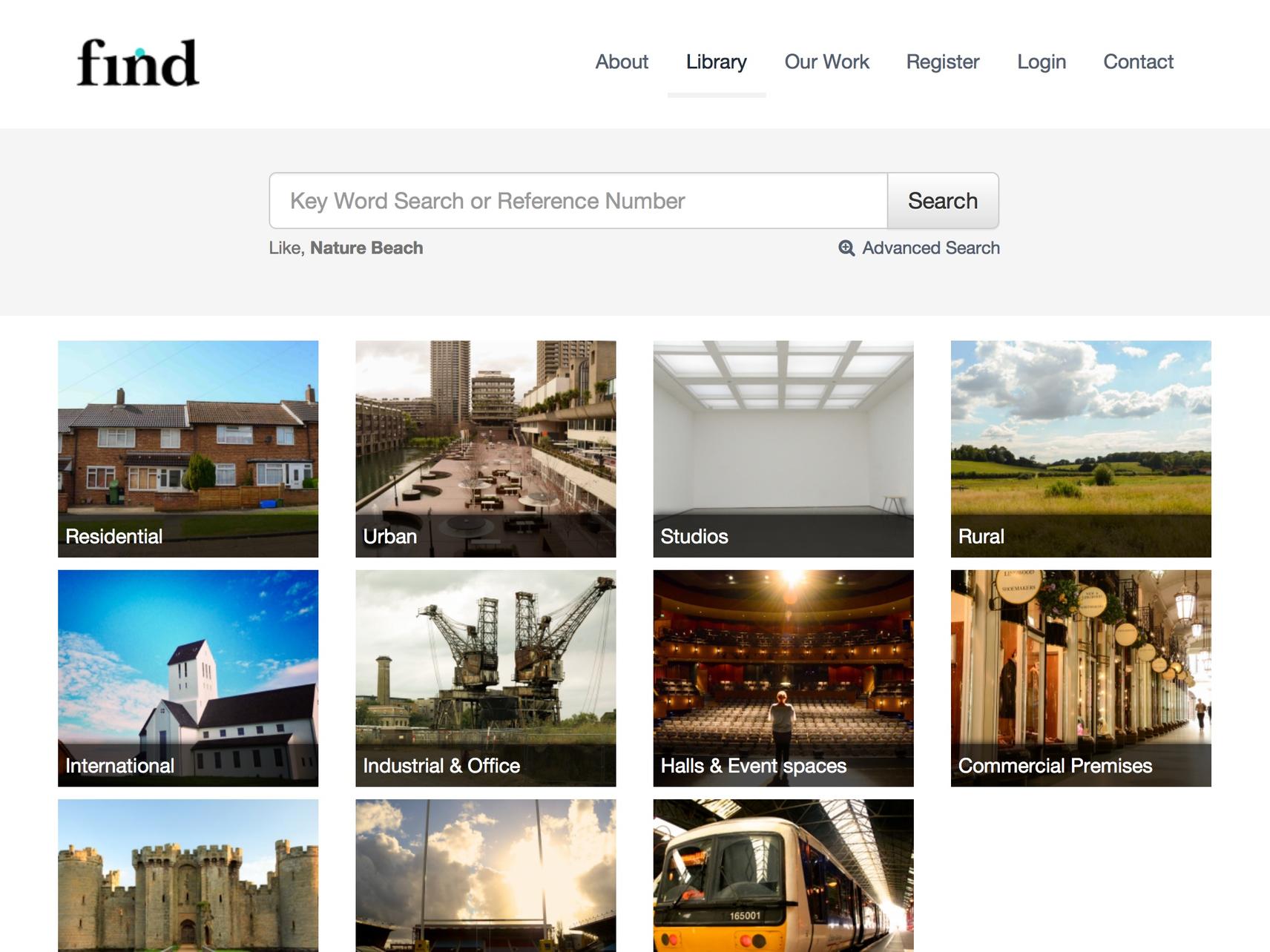Open the International category tile
The width and height of the screenshot is (1270, 952).
click(x=188, y=678)
